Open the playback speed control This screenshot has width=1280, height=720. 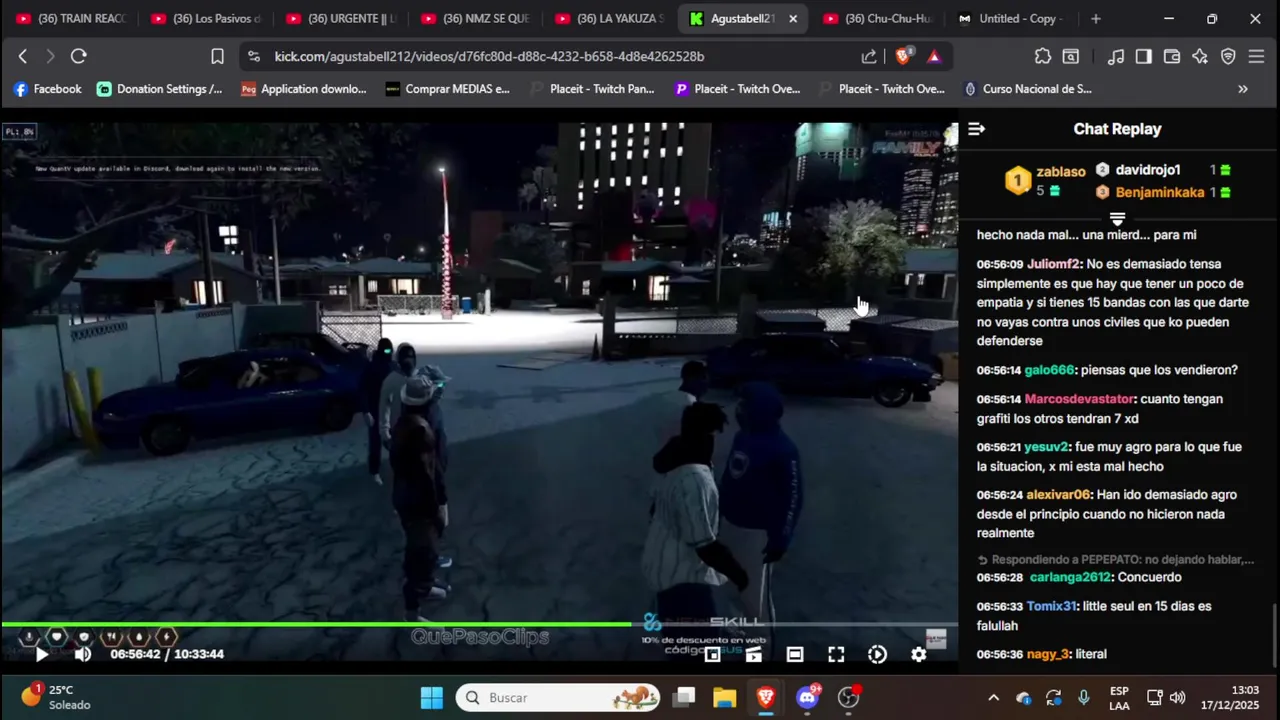coord(877,654)
